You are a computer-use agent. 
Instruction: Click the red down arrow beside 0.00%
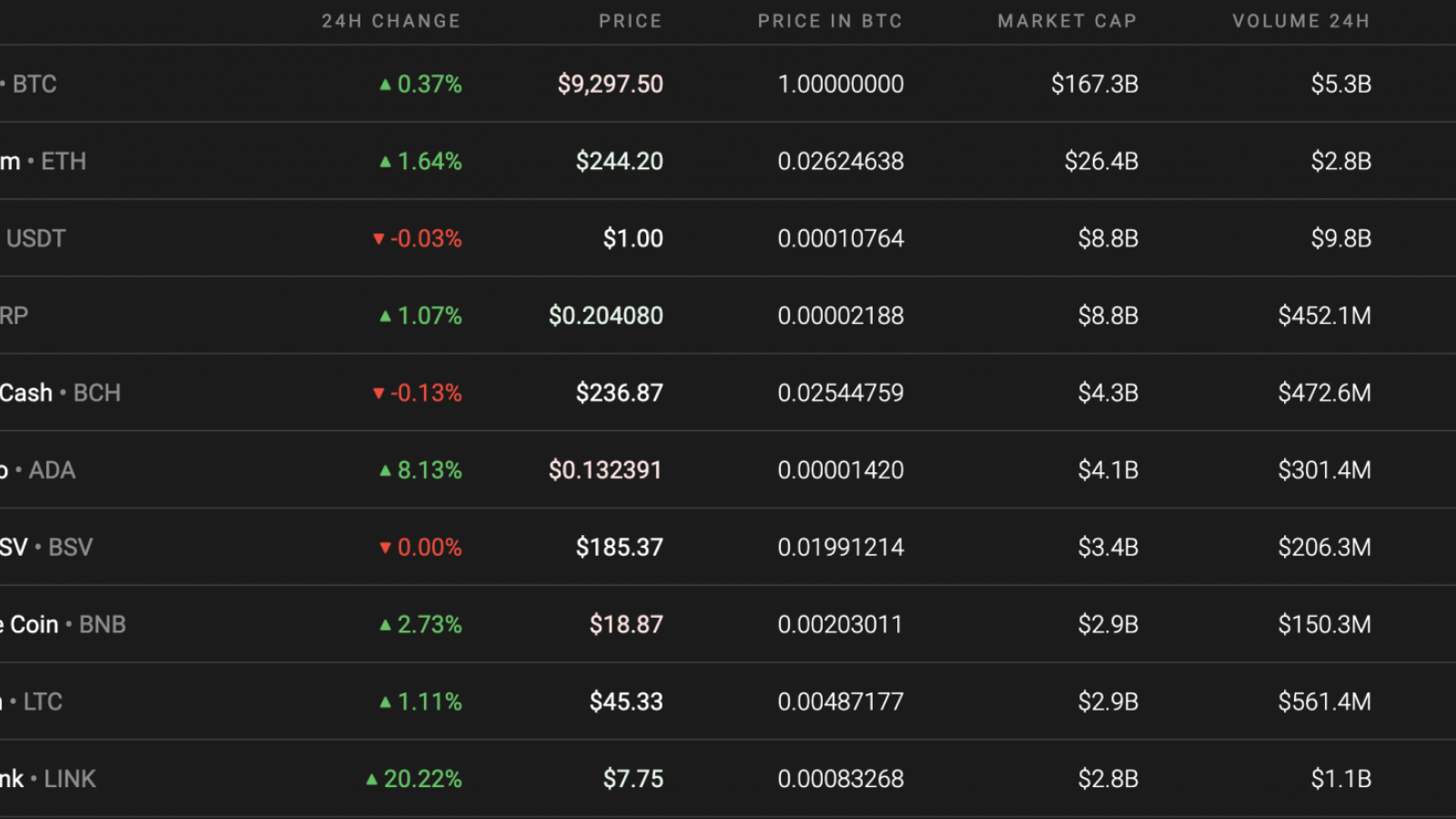[385, 548]
